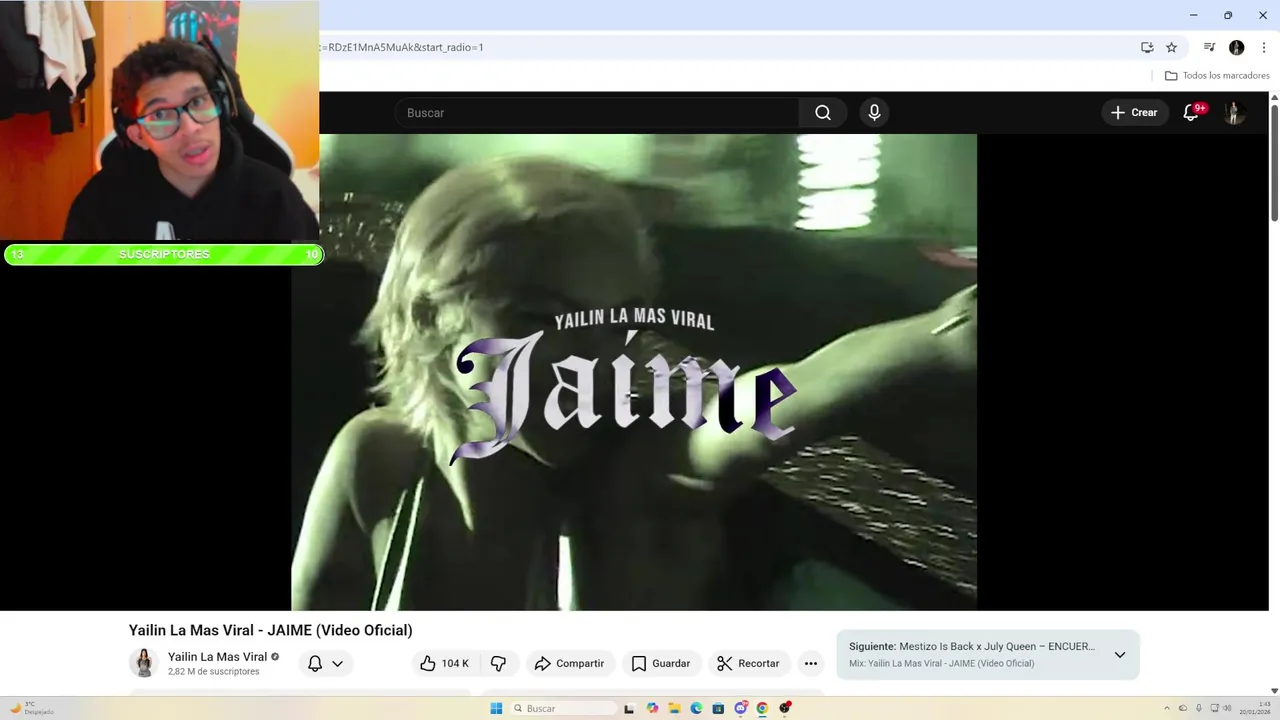The height and width of the screenshot is (720, 1280).
Task: Click video title Yailin La Mas Viral - JAIME
Action: pyautogui.click(x=270, y=630)
